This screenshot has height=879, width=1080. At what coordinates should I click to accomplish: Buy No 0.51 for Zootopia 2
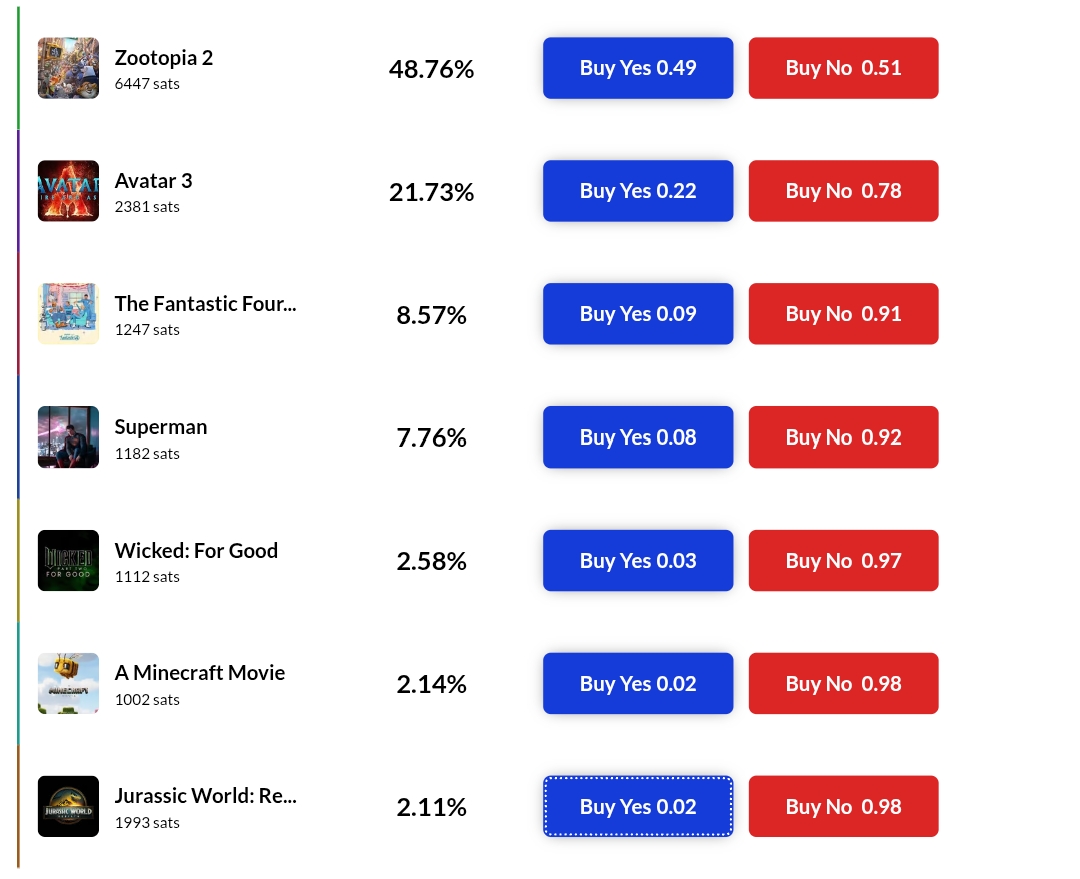tap(844, 68)
